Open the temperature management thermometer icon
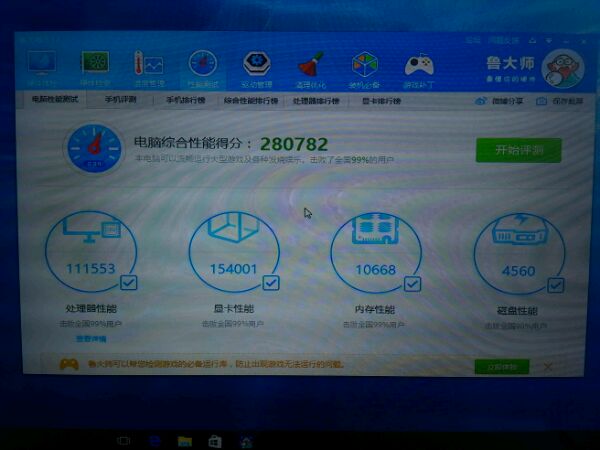Viewport: 600px width, 450px height. point(148,64)
